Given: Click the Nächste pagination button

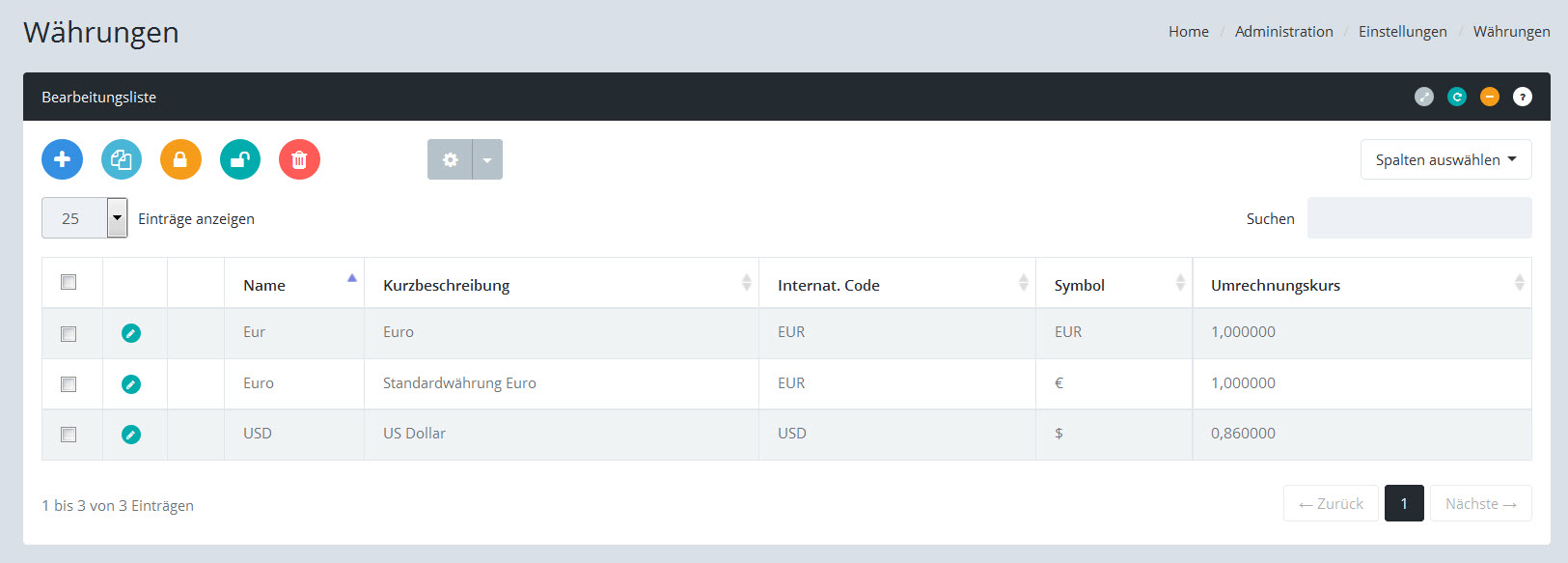Looking at the screenshot, I should pos(1480,503).
